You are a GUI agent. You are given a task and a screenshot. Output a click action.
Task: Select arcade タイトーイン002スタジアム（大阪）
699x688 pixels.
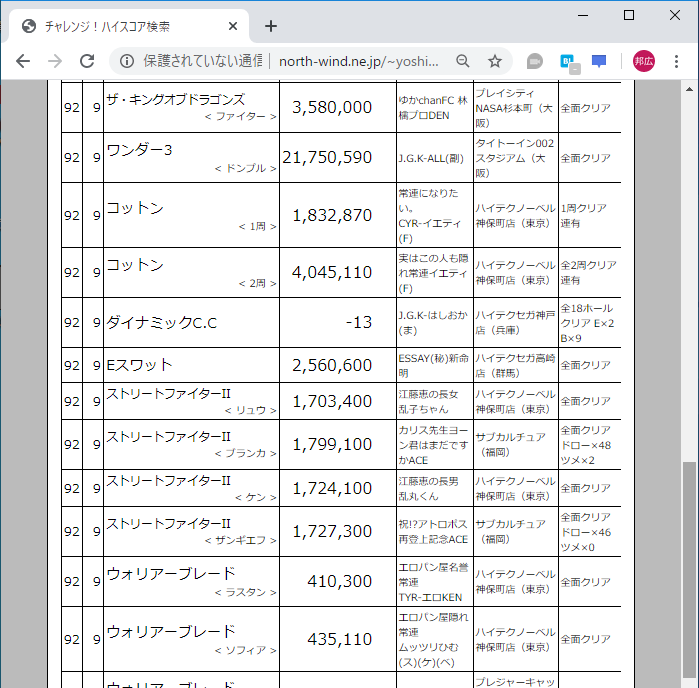click(514, 158)
